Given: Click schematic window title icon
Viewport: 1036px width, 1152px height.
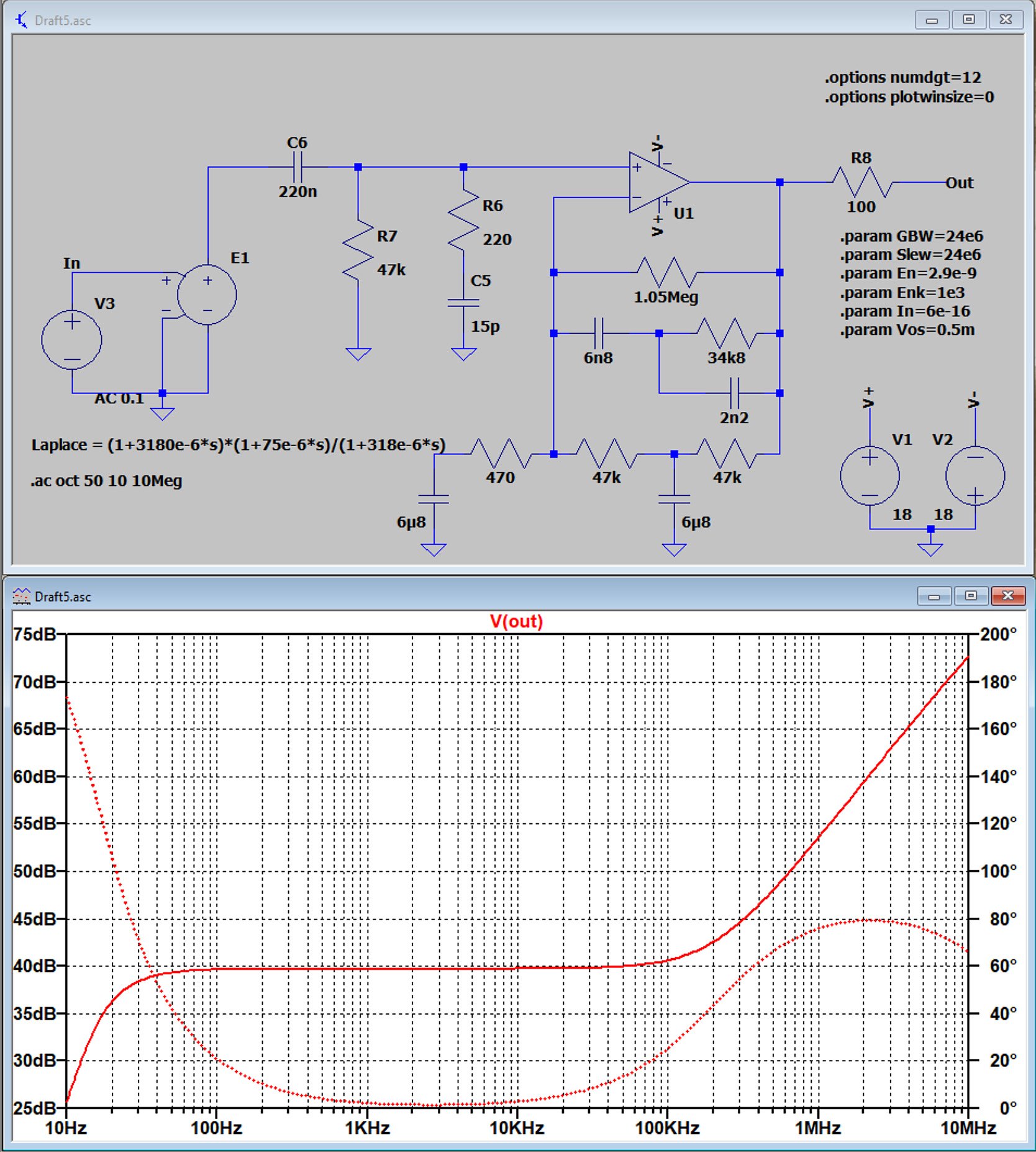Looking at the screenshot, I should coord(22,20).
